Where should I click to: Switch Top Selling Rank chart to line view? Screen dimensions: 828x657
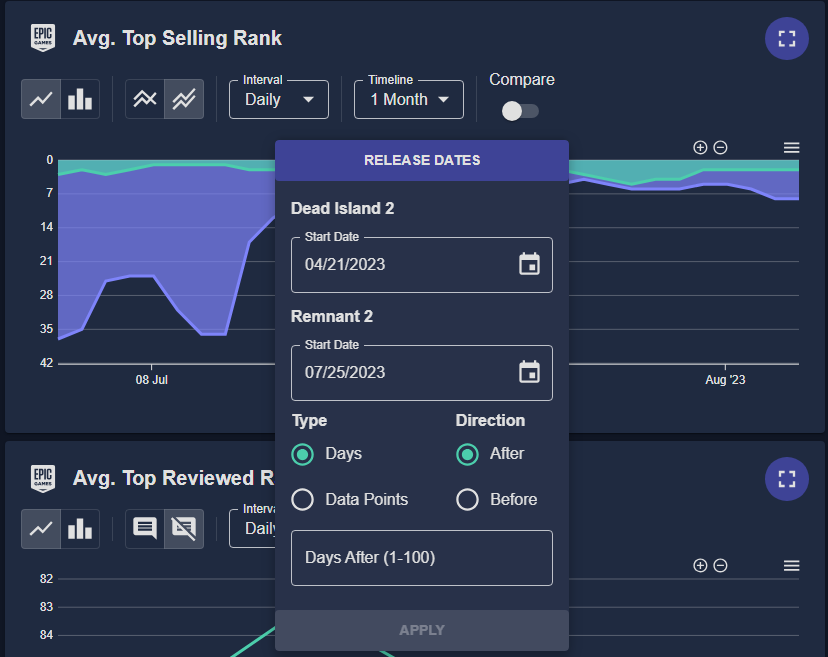coord(41,99)
